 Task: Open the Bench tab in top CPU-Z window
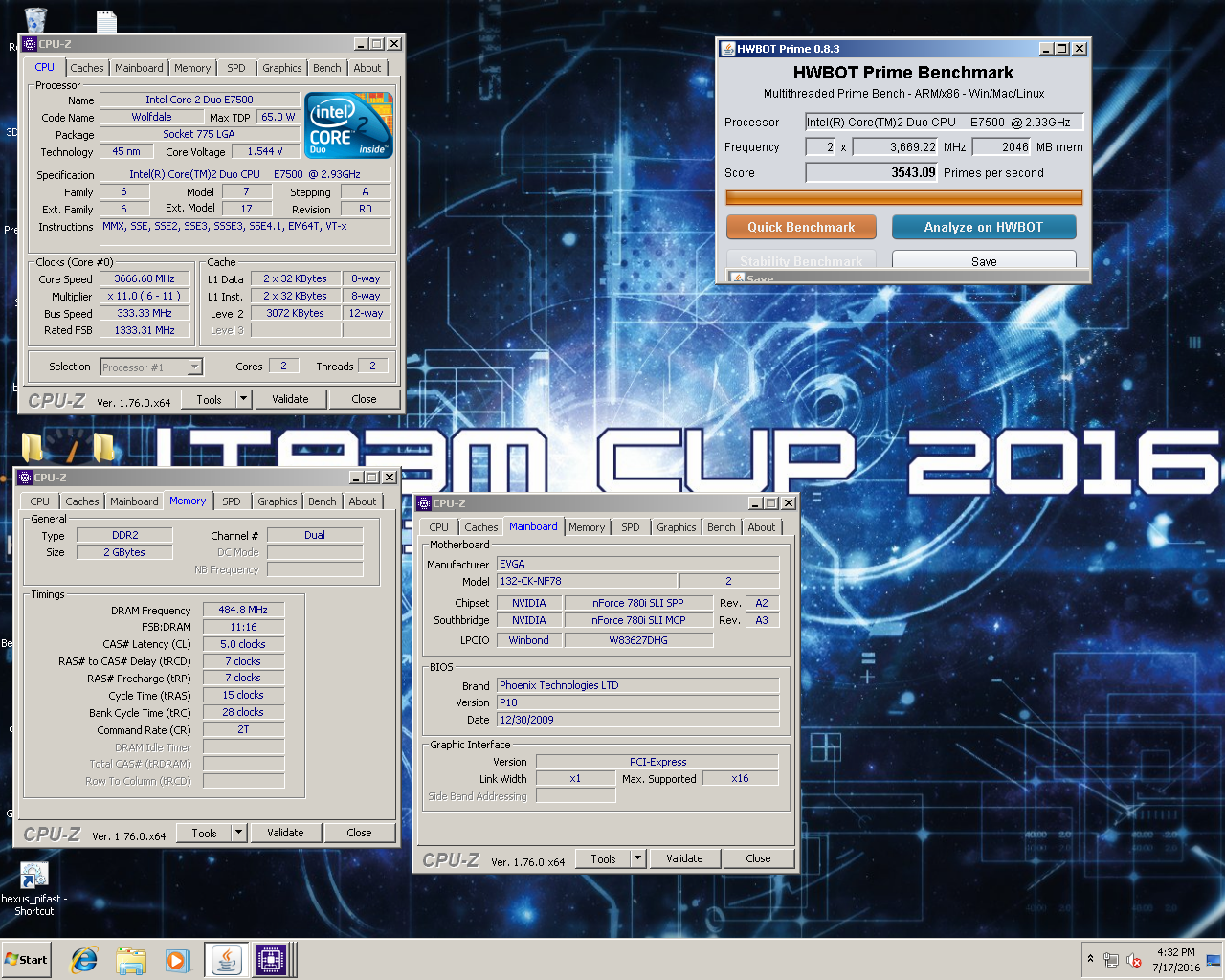(x=327, y=68)
